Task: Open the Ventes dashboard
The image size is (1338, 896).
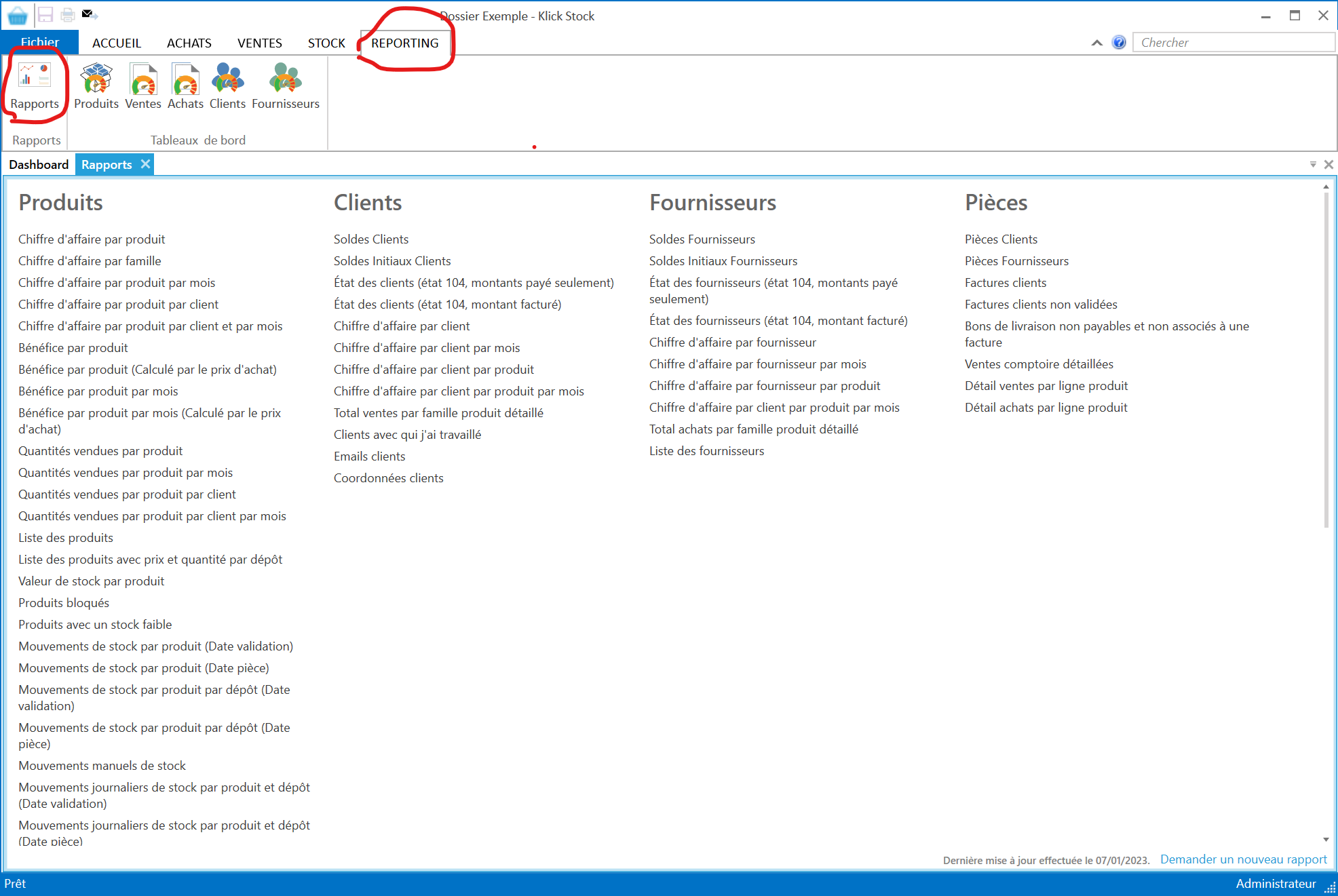Action: [x=142, y=85]
